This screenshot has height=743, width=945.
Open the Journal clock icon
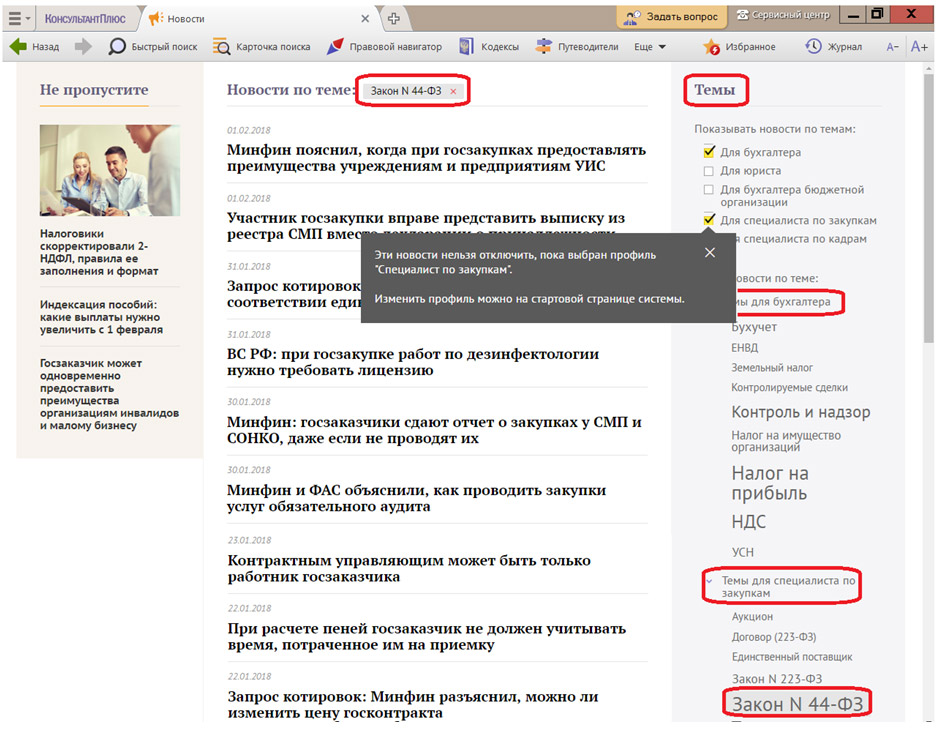814,47
